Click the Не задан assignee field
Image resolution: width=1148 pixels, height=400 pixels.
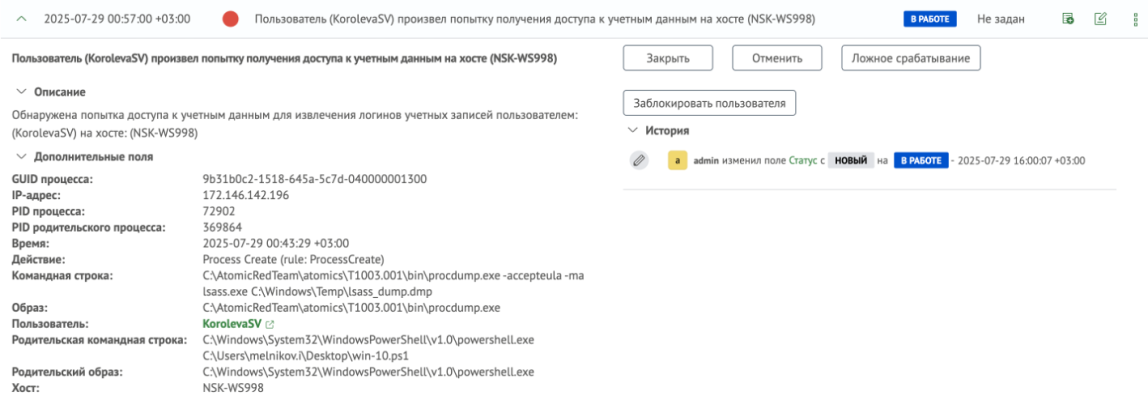[x=1001, y=19]
